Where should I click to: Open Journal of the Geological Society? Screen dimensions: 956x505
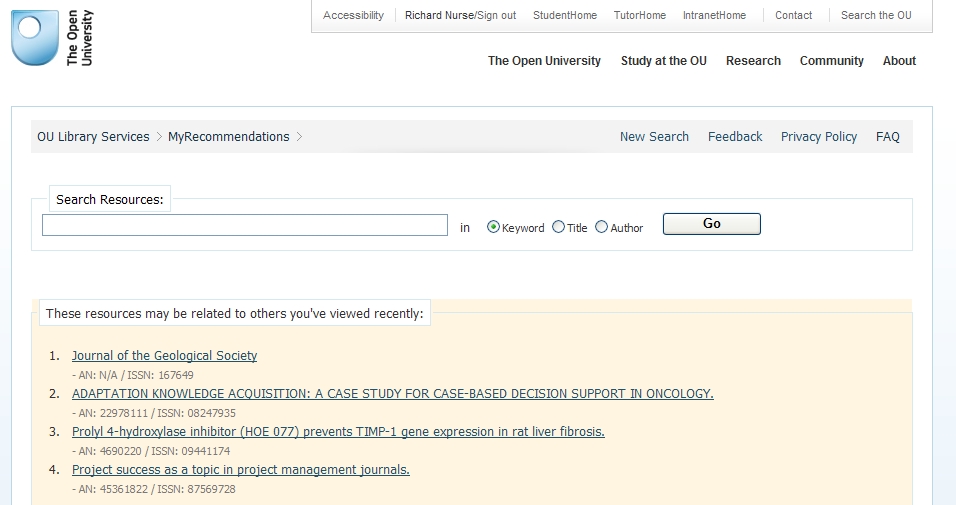tap(165, 356)
